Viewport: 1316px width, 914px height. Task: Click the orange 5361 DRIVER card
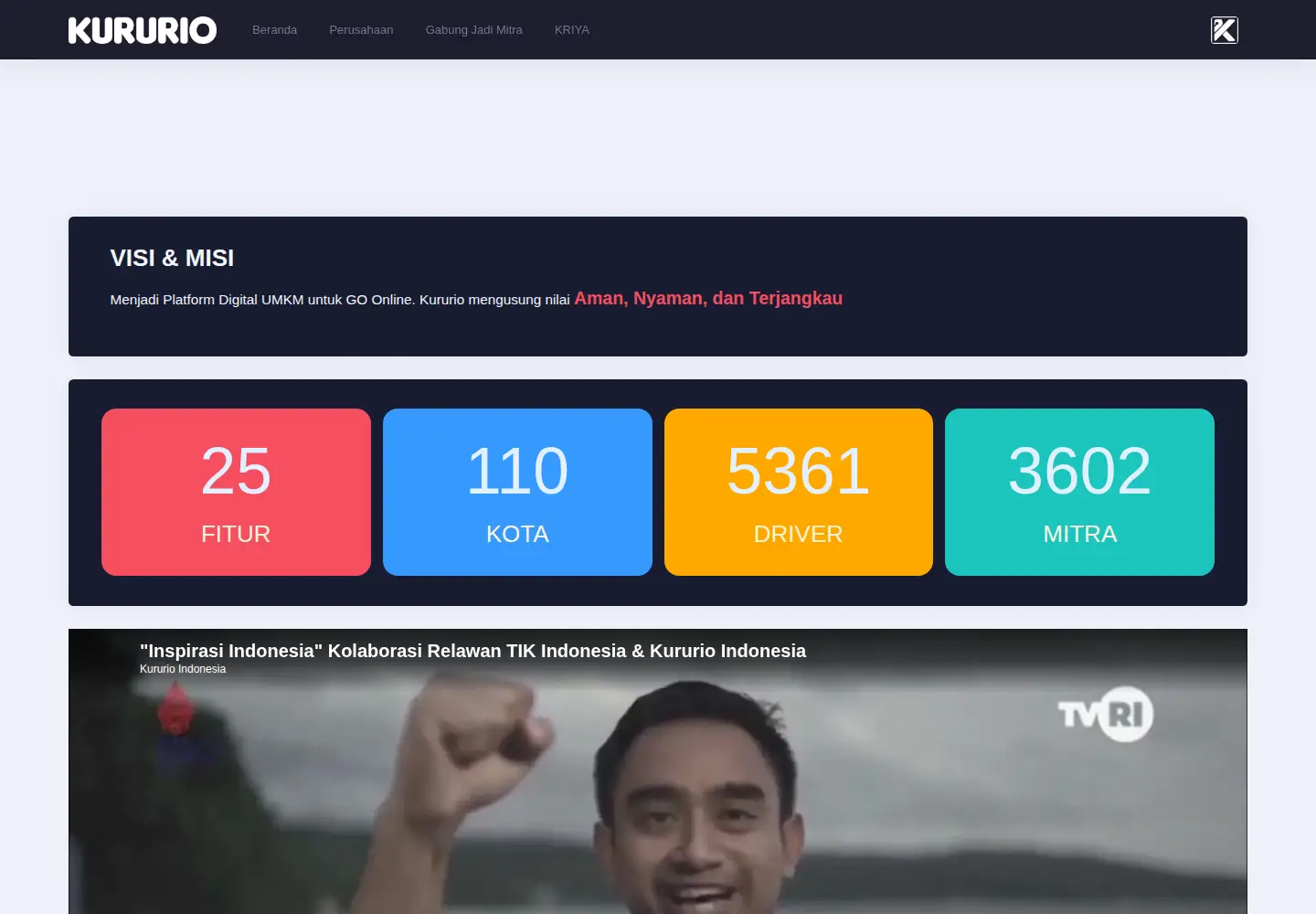coord(799,492)
